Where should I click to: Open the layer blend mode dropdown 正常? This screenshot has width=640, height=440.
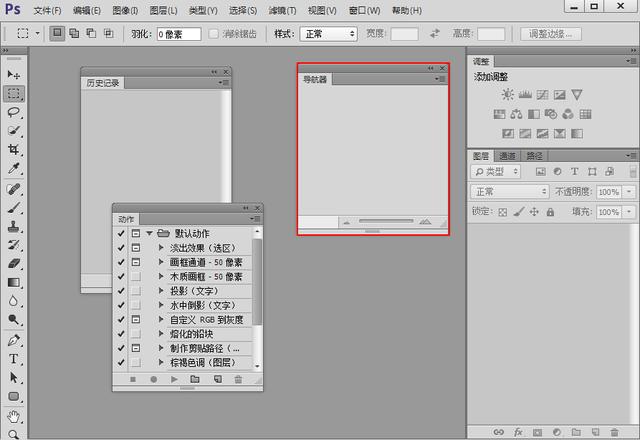click(x=509, y=191)
